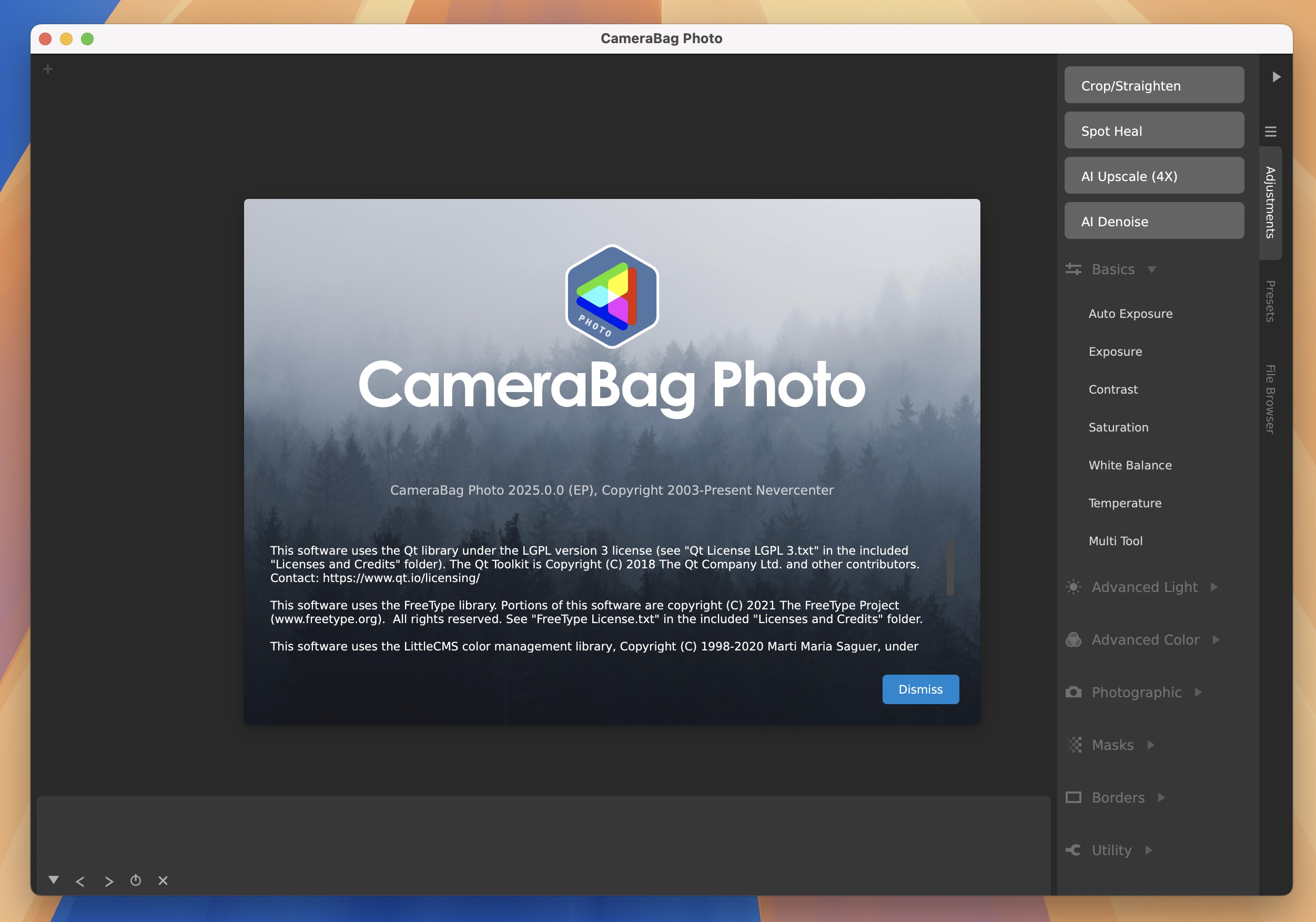1316x922 pixels.
Task: Click the Masks label
Action: tap(1112, 745)
